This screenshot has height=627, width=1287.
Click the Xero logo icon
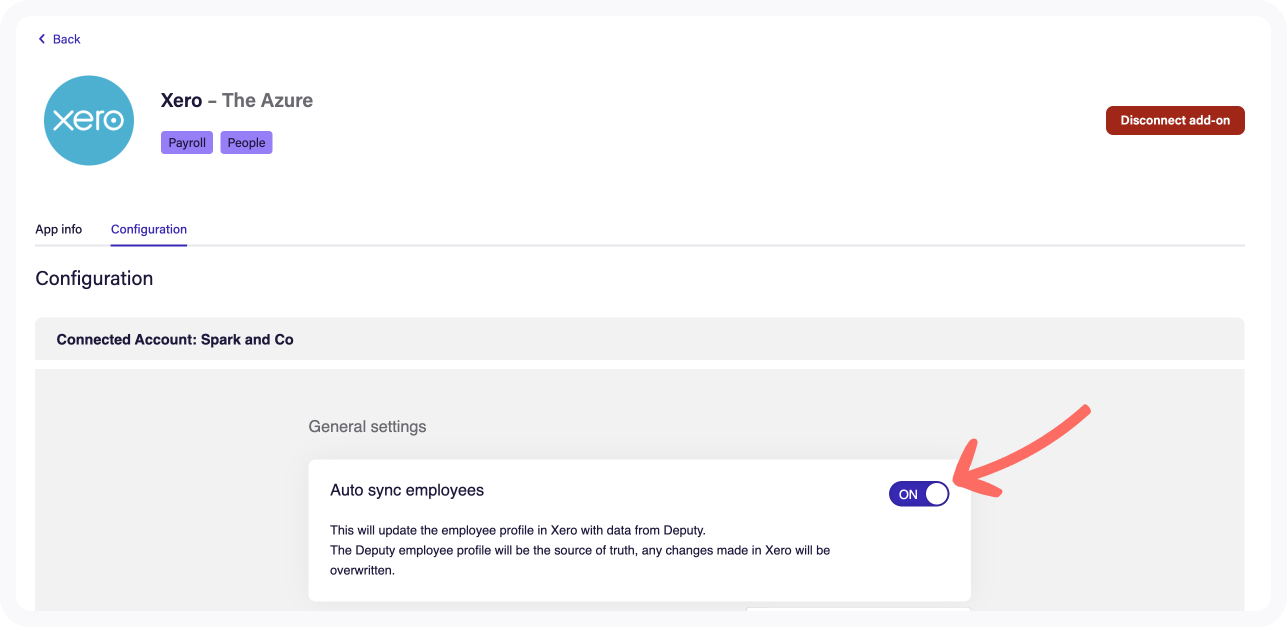(89, 120)
